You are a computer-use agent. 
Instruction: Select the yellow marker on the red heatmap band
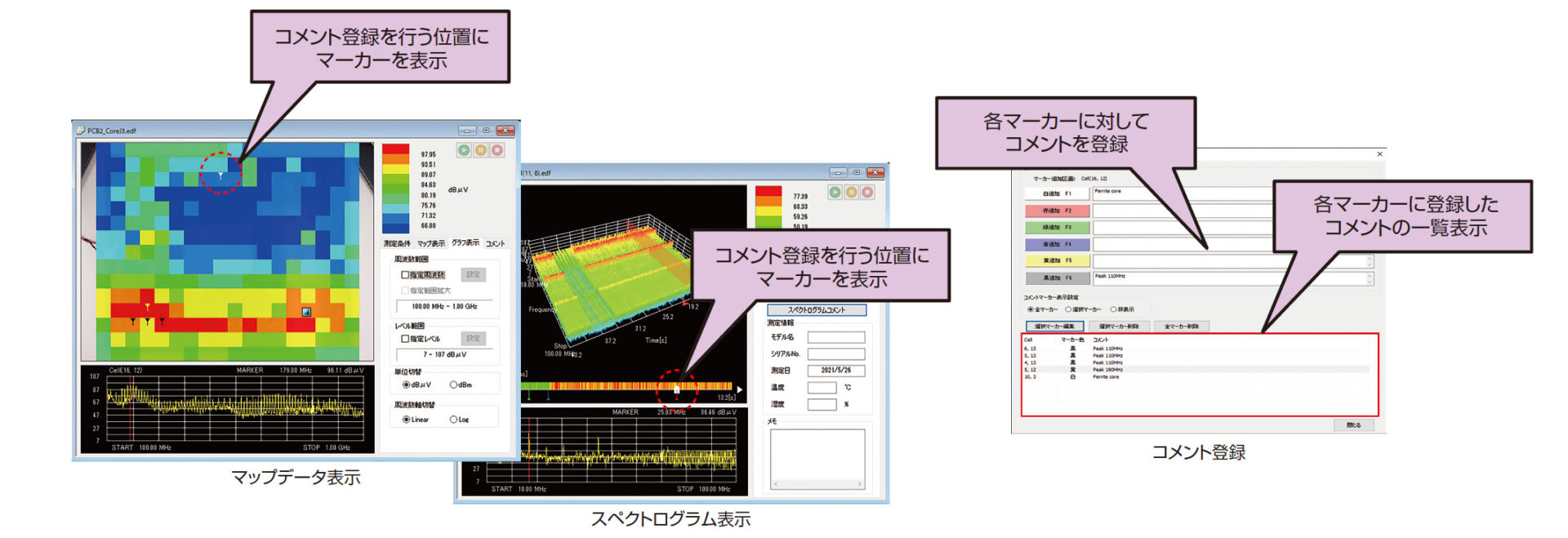147,307
